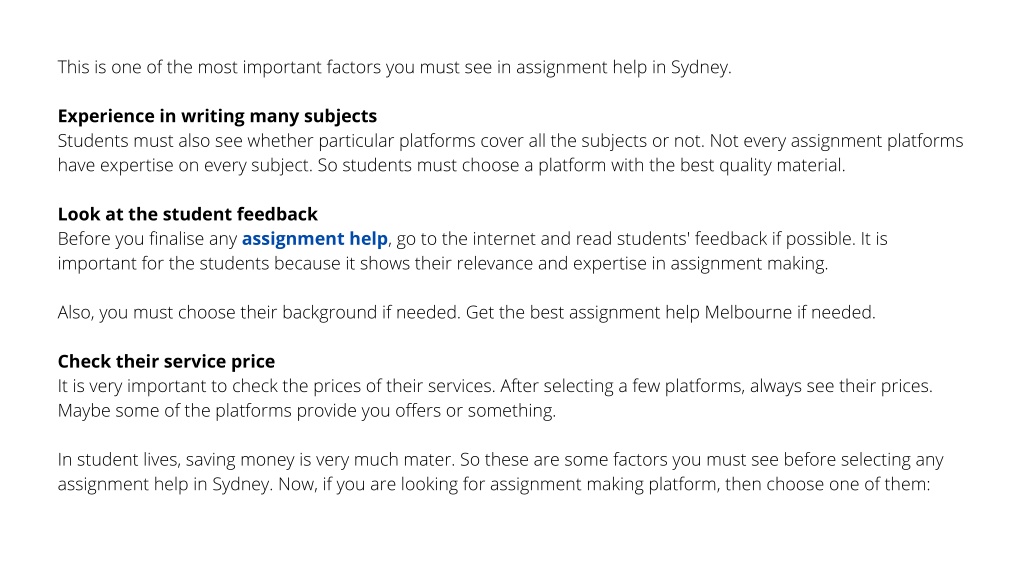Click the line starting 'important for the students'
This screenshot has height=576, width=1024.
tap(443, 263)
